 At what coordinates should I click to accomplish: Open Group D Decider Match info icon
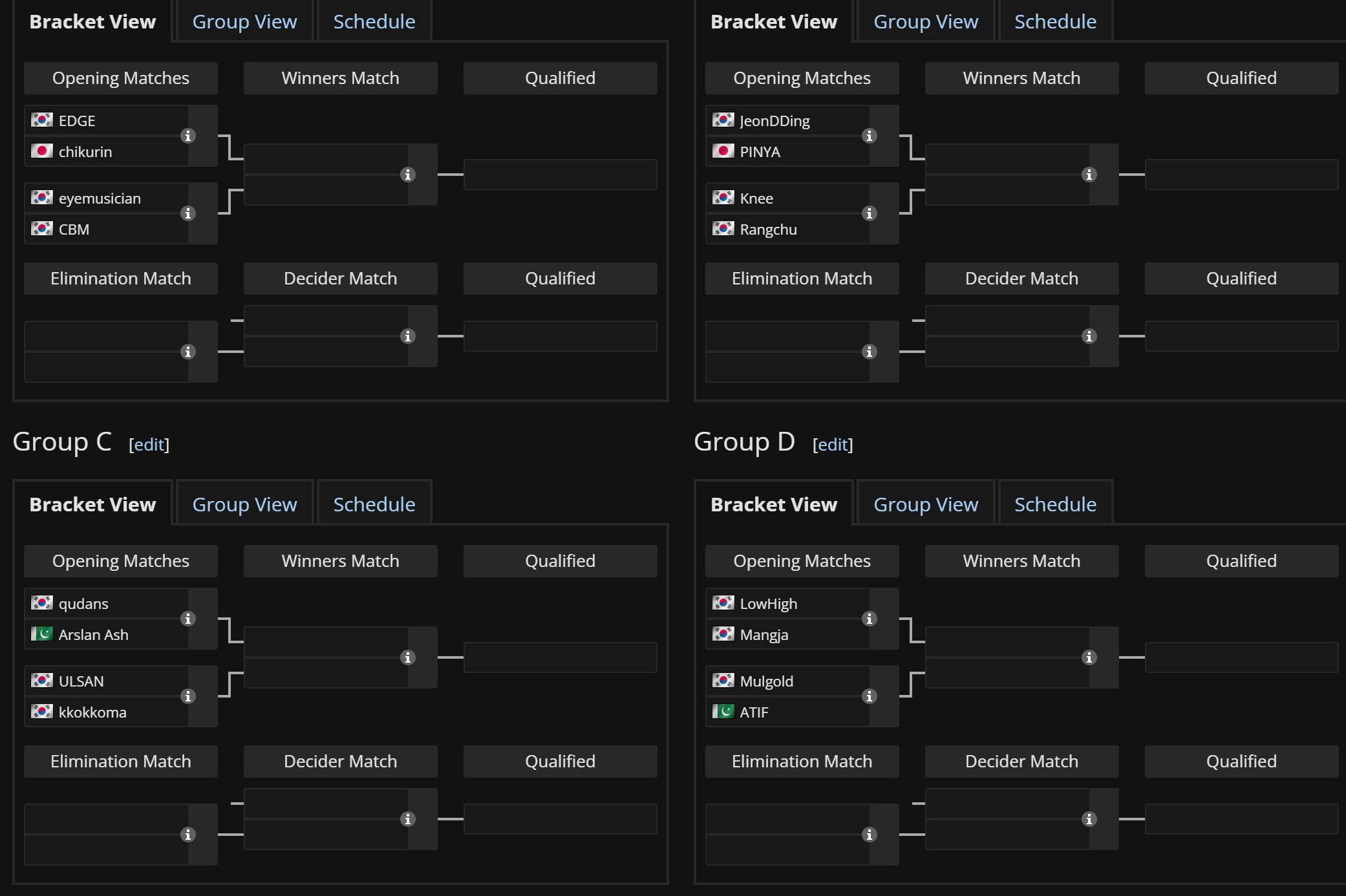(x=1089, y=819)
